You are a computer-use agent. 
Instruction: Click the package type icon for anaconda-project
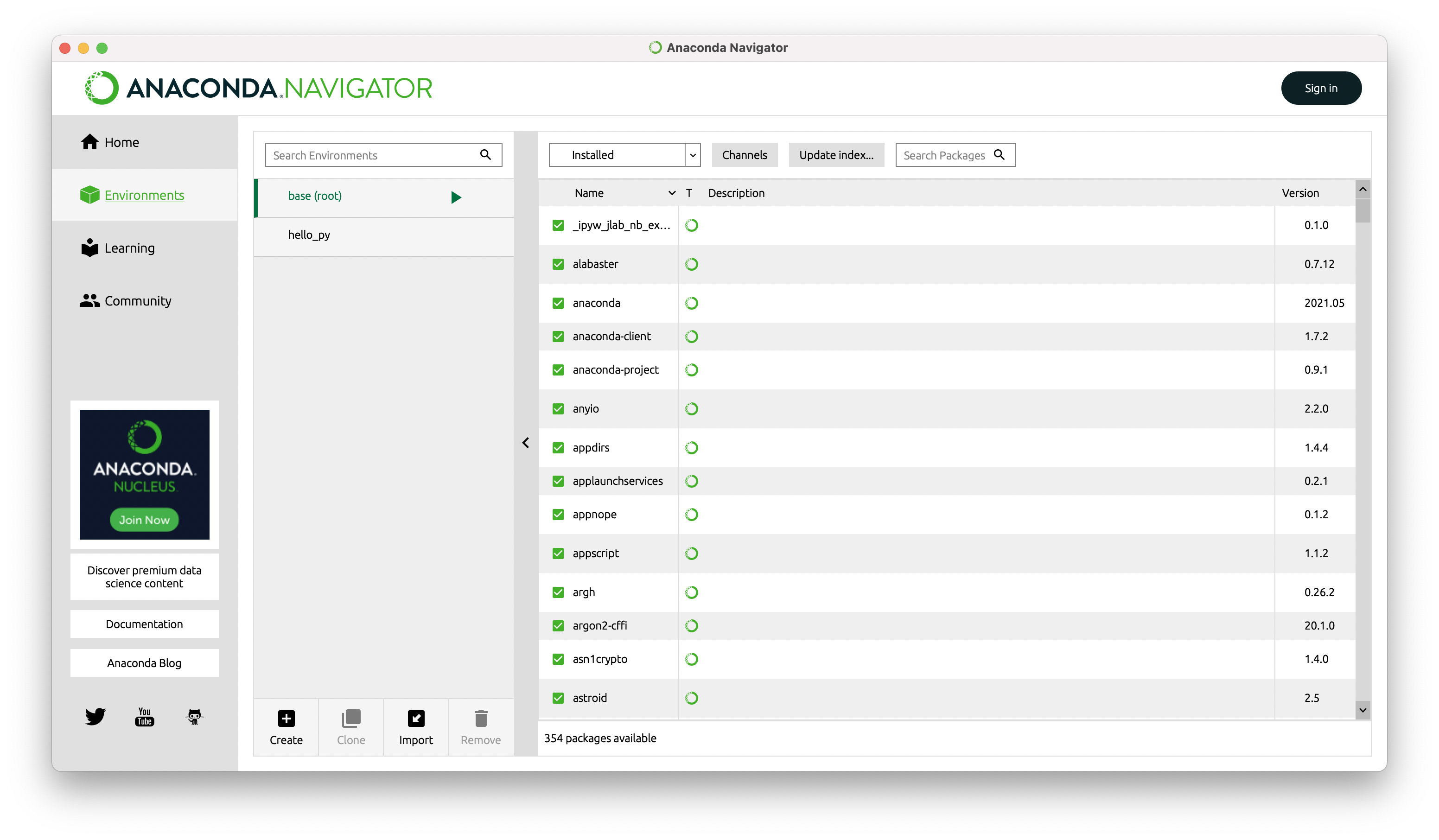tap(692, 370)
